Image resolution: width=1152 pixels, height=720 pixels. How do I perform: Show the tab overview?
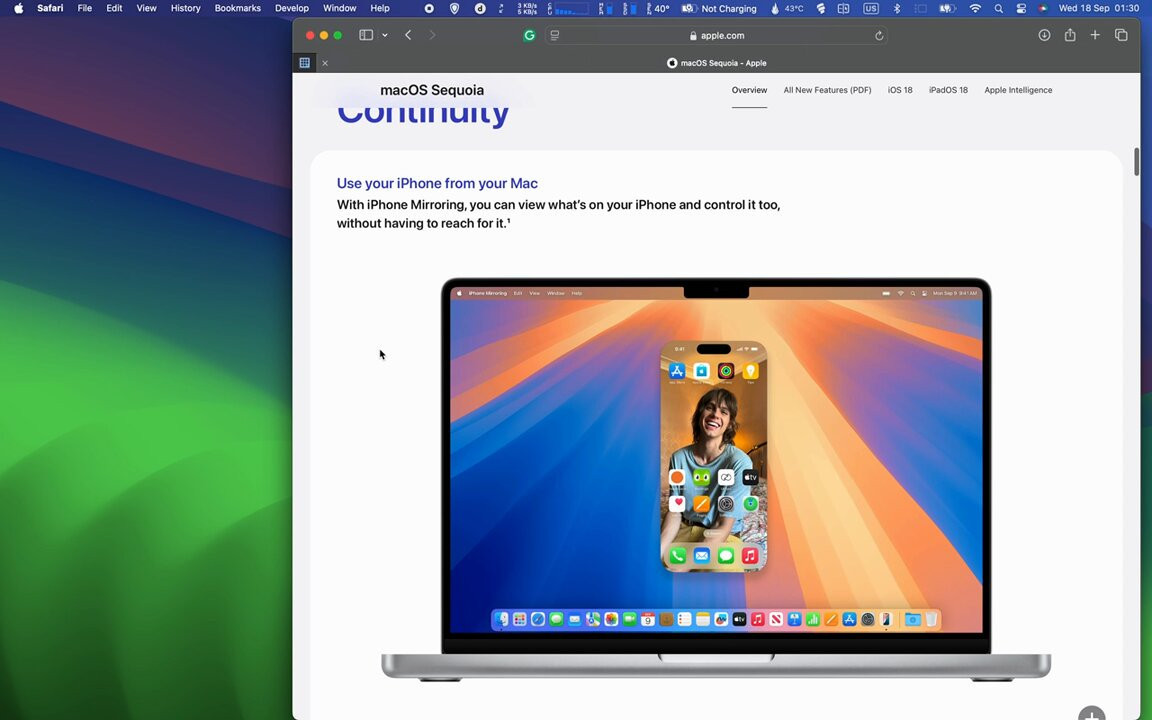[x=1121, y=35]
